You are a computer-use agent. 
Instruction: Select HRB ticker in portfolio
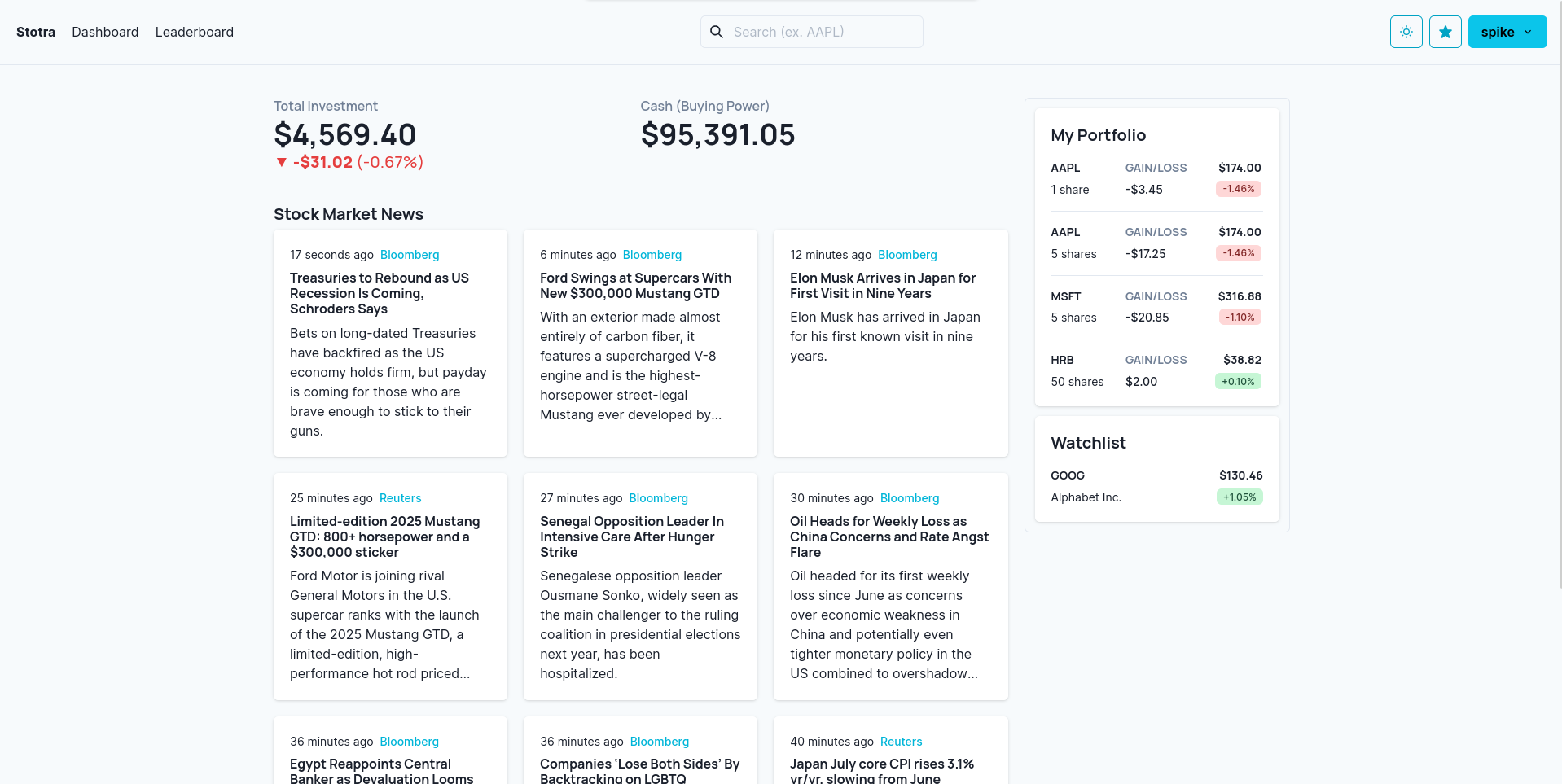point(1062,360)
